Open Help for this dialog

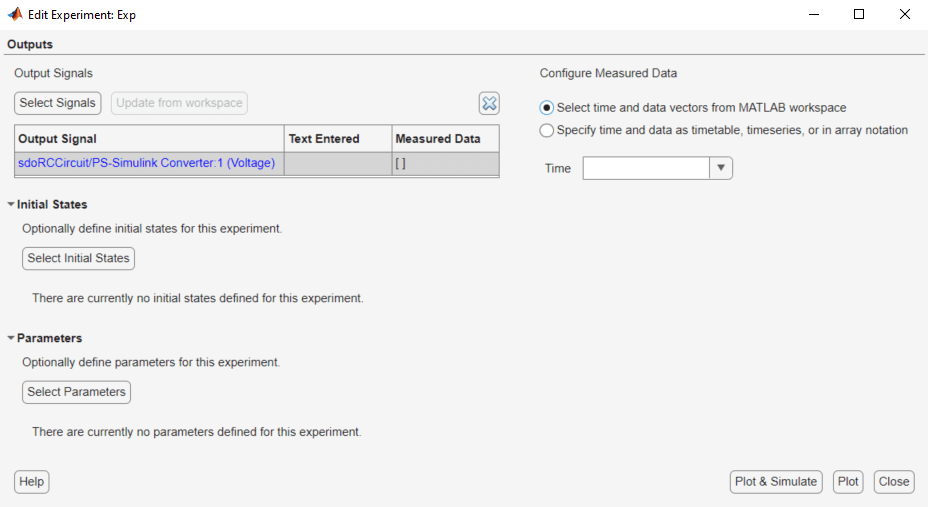[x=31, y=482]
